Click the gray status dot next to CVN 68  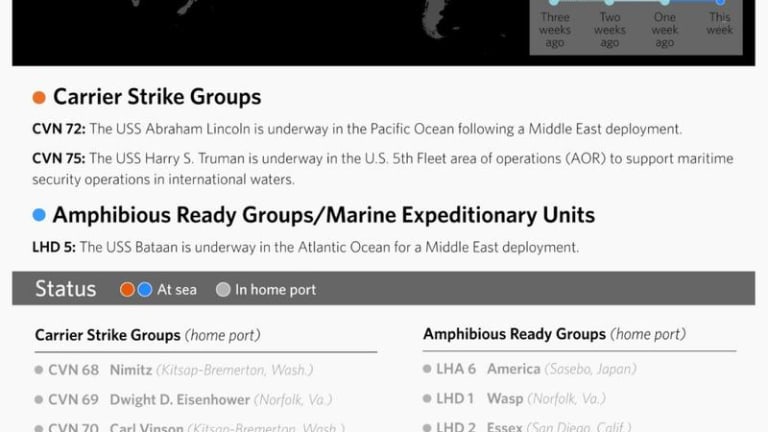(x=39, y=370)
